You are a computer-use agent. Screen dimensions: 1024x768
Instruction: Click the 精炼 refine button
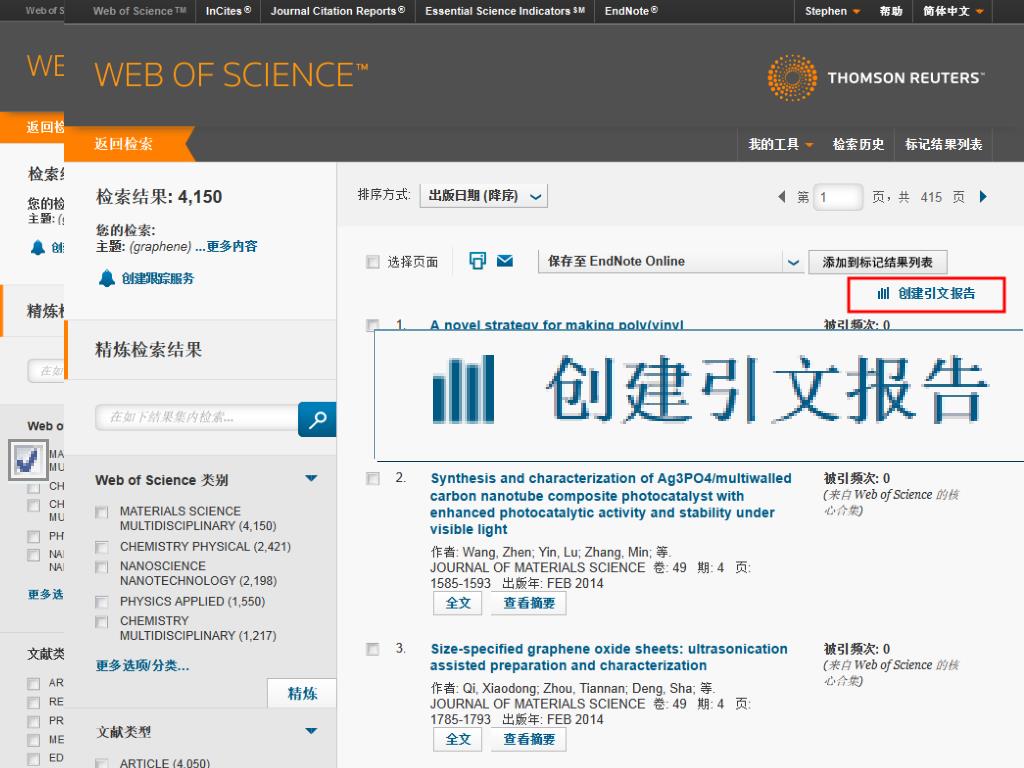click(x=302, y=693)
